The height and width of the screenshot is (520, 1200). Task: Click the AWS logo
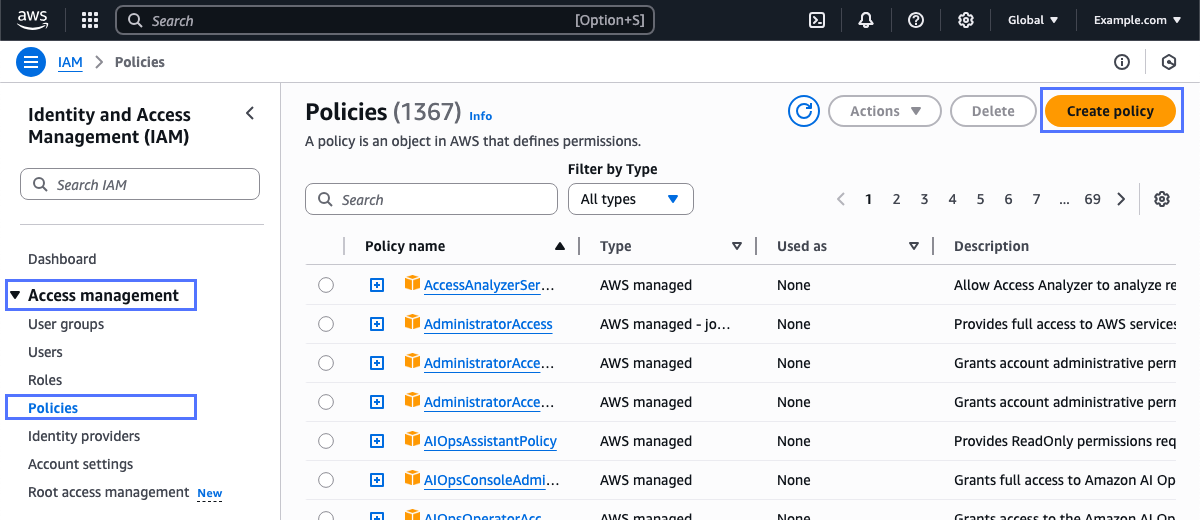pos(32,19)
